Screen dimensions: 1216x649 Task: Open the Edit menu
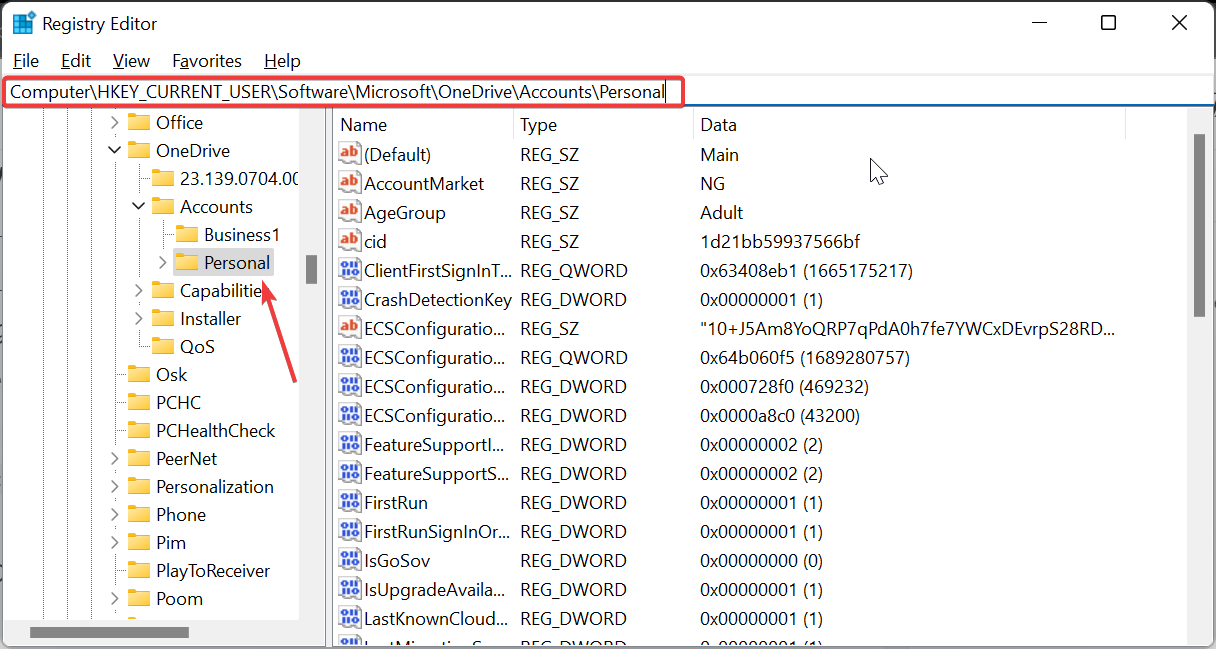point(76,61)
